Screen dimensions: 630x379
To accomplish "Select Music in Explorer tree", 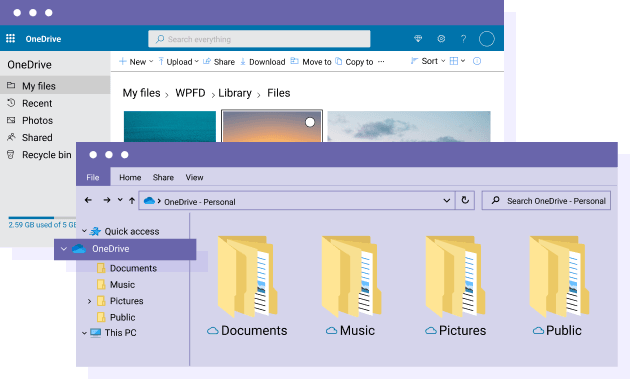I will click(x=123, y=285).
